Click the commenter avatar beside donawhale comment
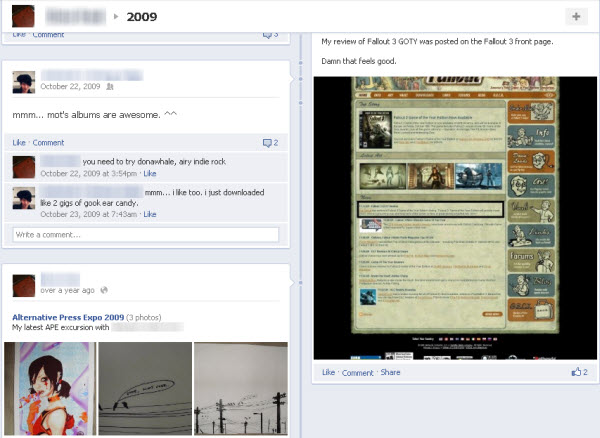Viewport: 600px width, 438px height. 24,166
